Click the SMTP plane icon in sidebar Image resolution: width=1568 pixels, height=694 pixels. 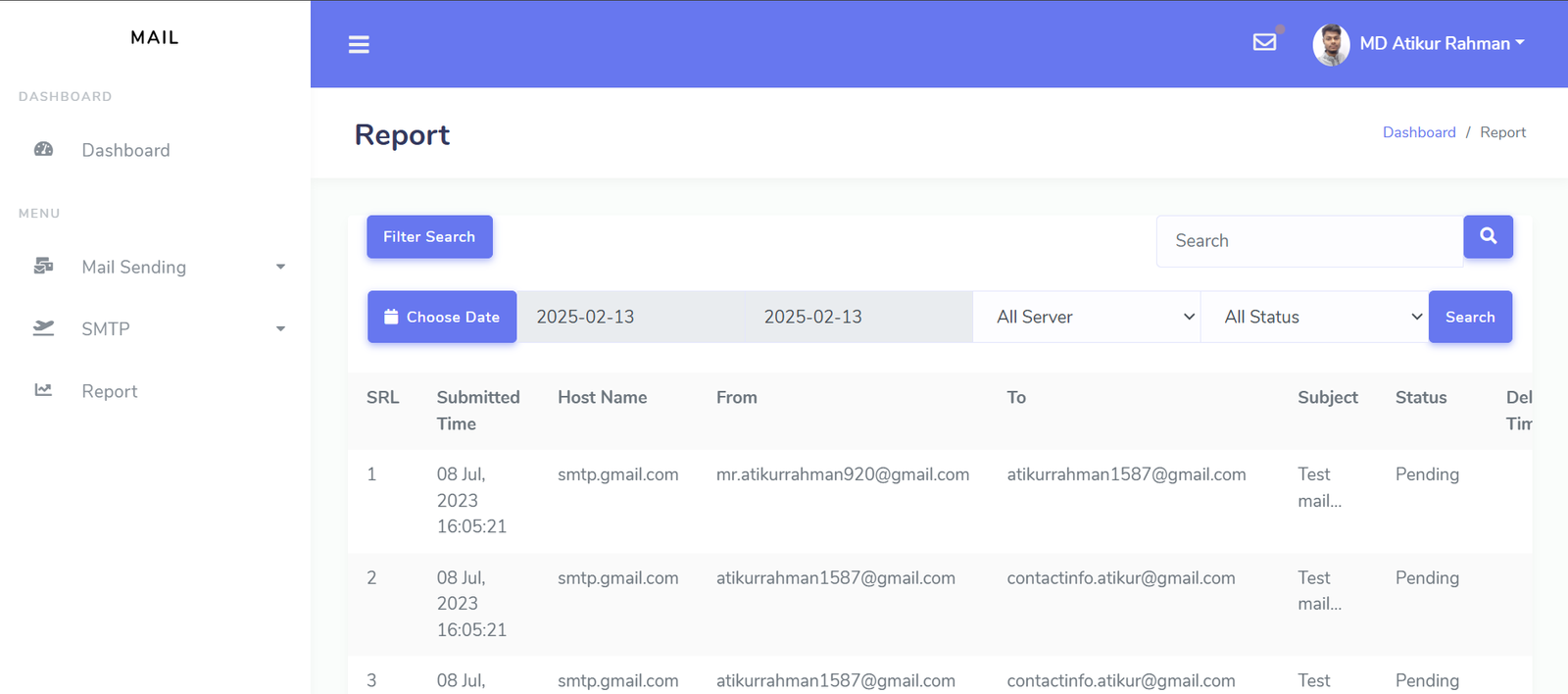tap(43, 328)
